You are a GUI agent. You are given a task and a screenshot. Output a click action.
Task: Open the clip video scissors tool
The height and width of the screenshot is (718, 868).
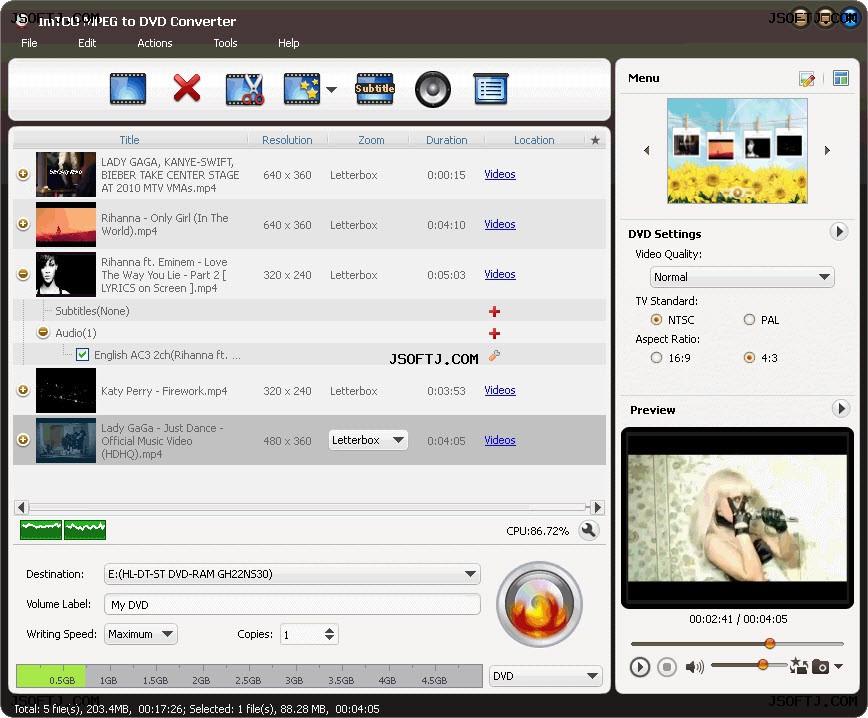tap(245, 89)
